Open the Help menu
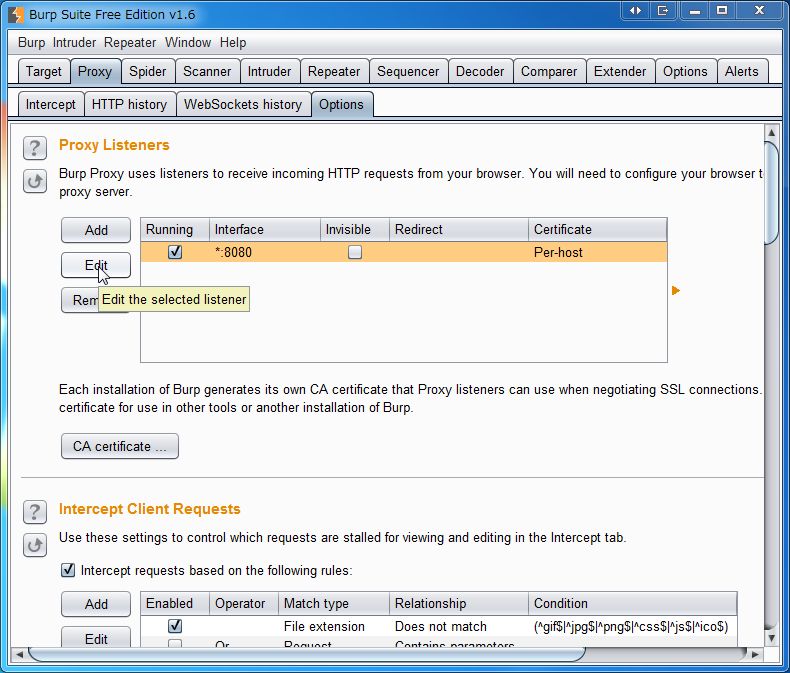 [x=233, y=43]
